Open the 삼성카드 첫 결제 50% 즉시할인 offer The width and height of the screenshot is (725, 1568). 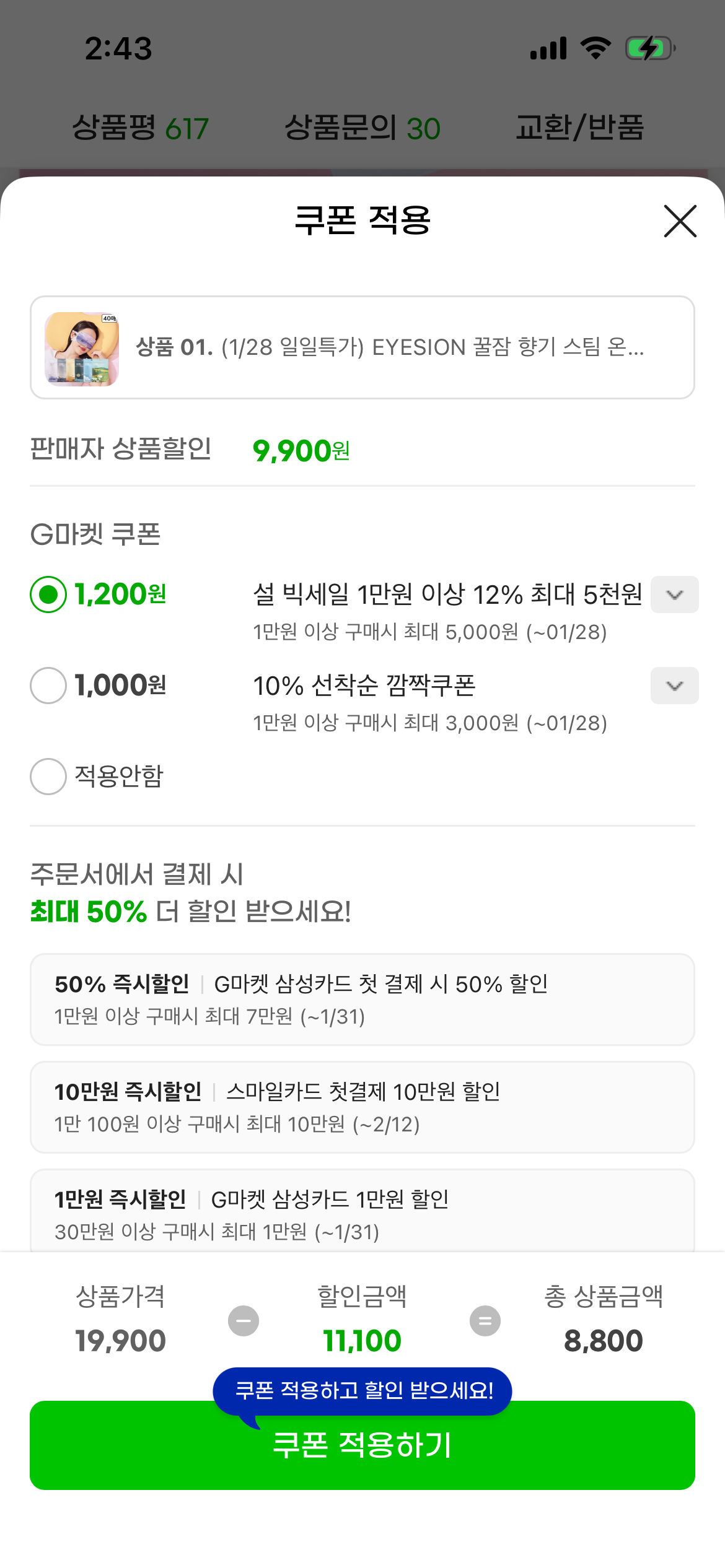362,1000
